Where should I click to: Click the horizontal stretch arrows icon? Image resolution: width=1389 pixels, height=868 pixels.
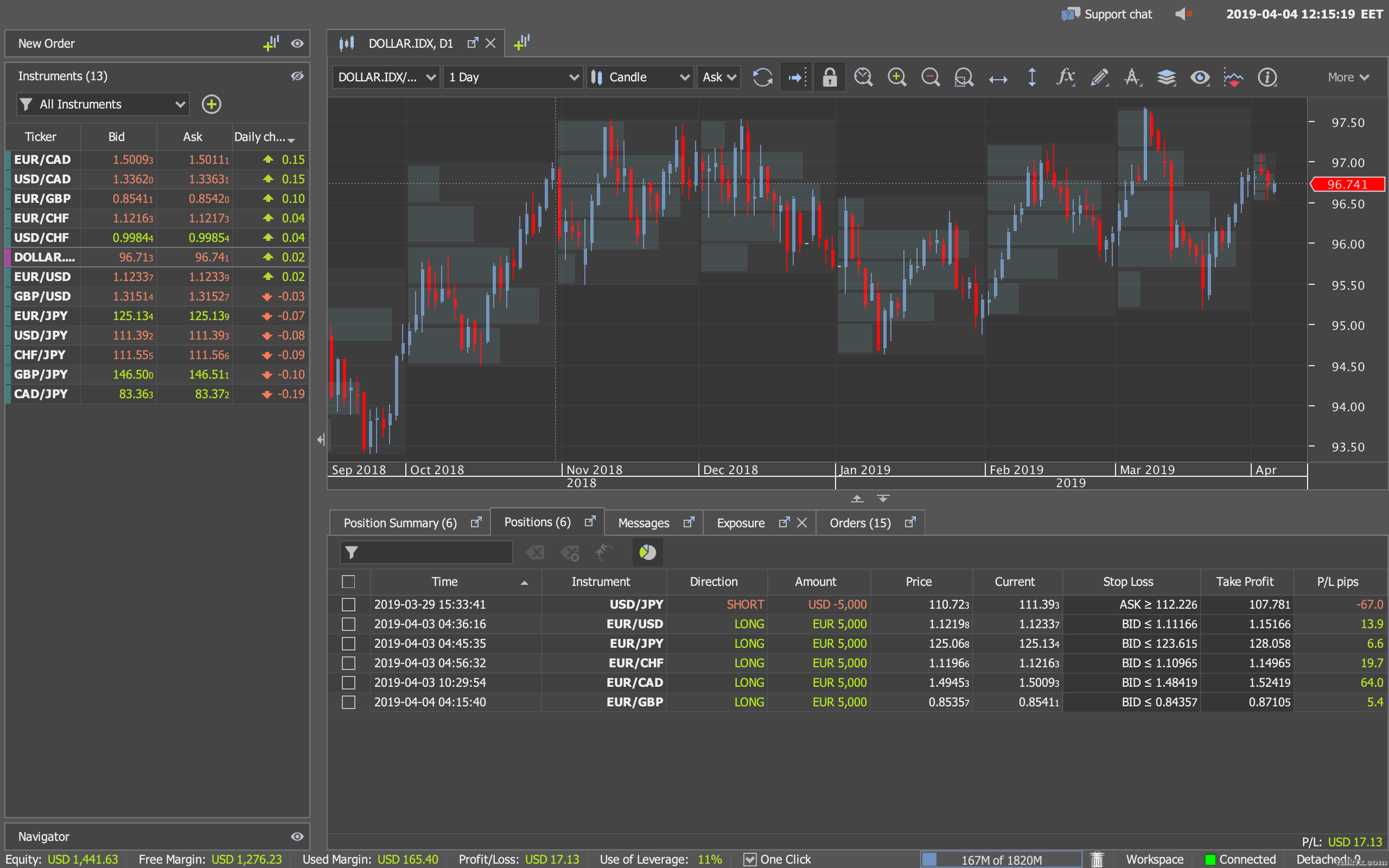998,79
